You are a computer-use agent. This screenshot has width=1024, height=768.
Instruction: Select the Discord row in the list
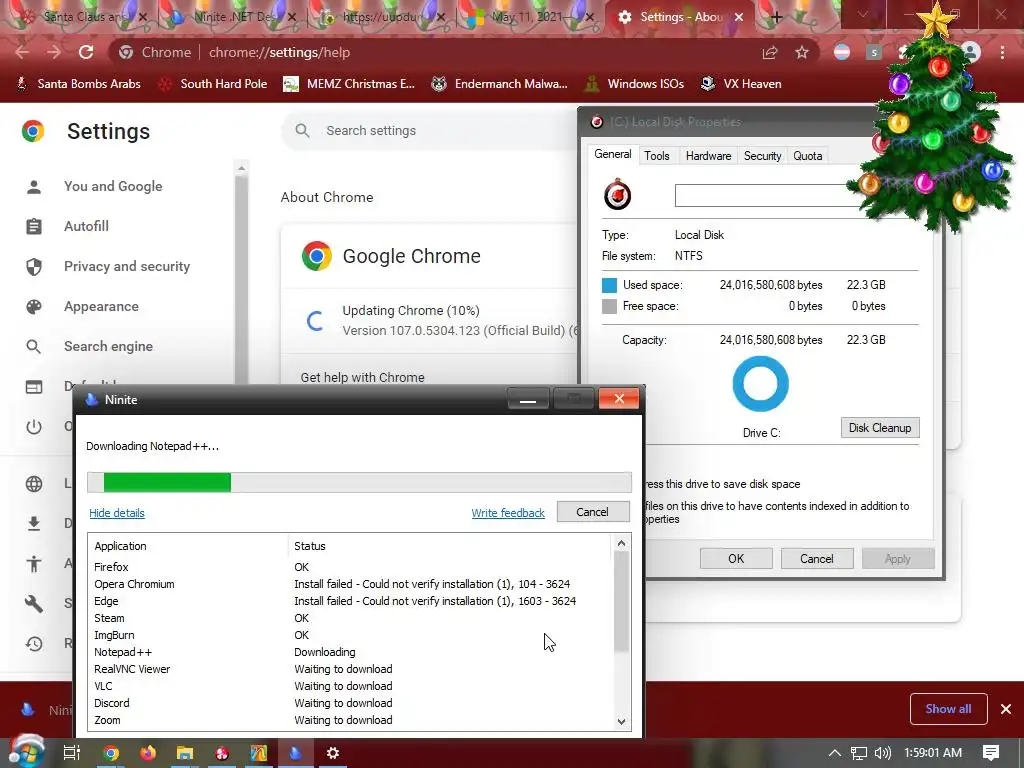[351, 703]
